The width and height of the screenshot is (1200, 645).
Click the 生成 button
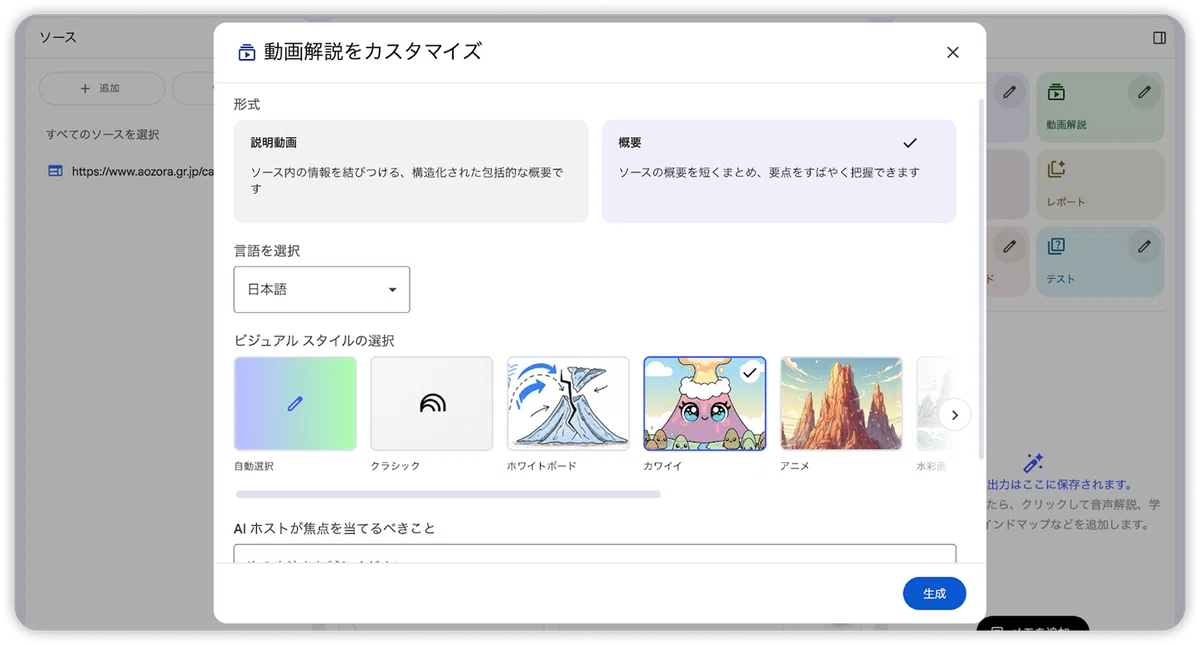[934, 593]
